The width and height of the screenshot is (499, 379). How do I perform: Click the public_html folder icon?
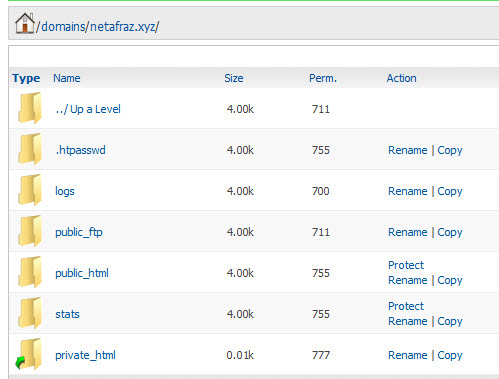click(30, 272)
